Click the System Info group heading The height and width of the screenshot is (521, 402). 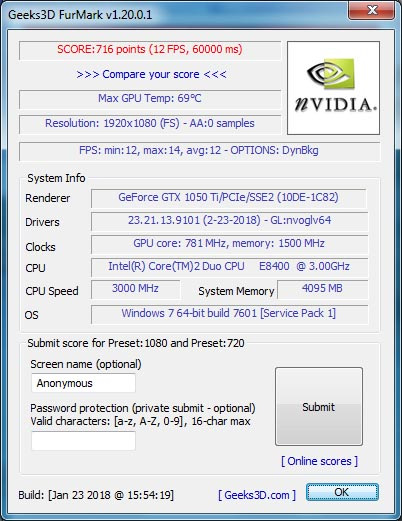(x=56, y=178)
